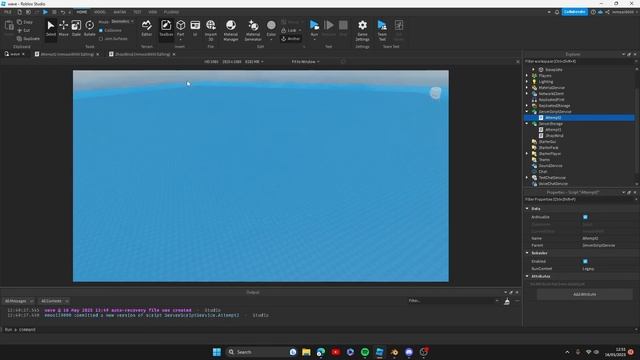Screen dimensions: 640x360
Task: Click the notifications bell icon
Action: 557,12
